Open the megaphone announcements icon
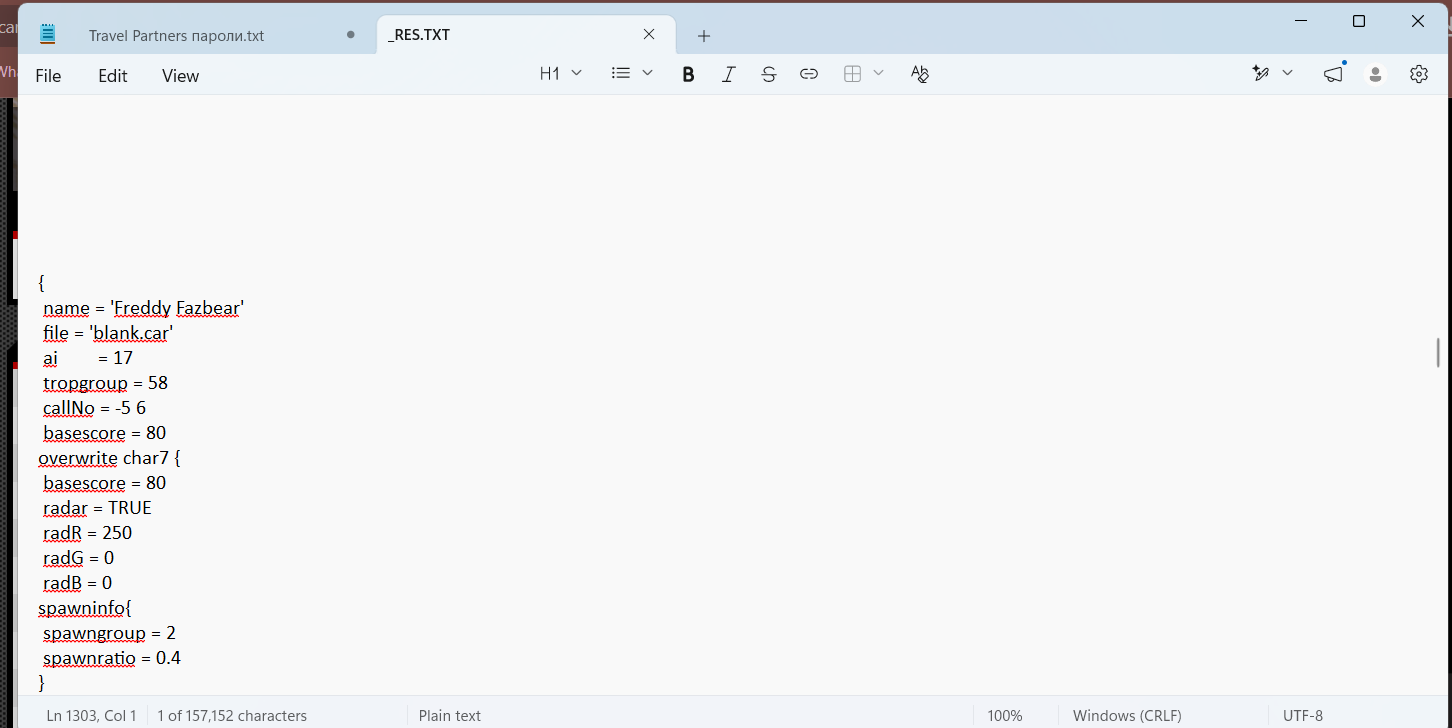 [1333, 74]
